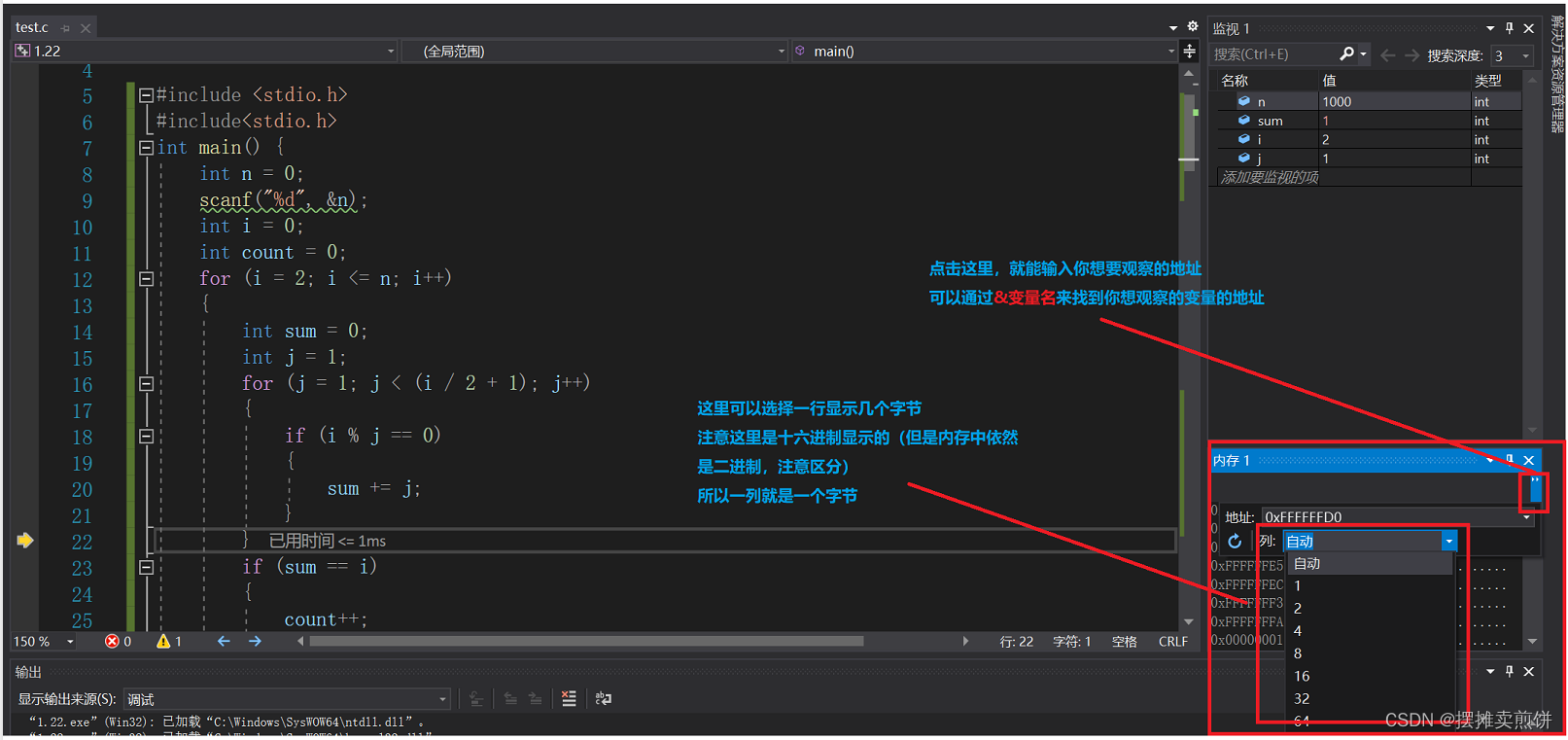Click the watch find-previous left arrow
Image resolution: width=1568 pixels, height=740 pixels.
1388,55
